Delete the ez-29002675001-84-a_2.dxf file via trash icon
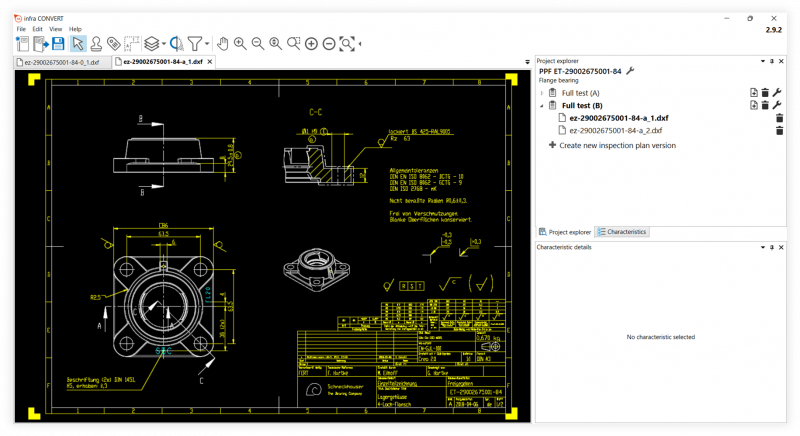Image resolution: width=800 pixels, height=436 pixels. point(779,131)
